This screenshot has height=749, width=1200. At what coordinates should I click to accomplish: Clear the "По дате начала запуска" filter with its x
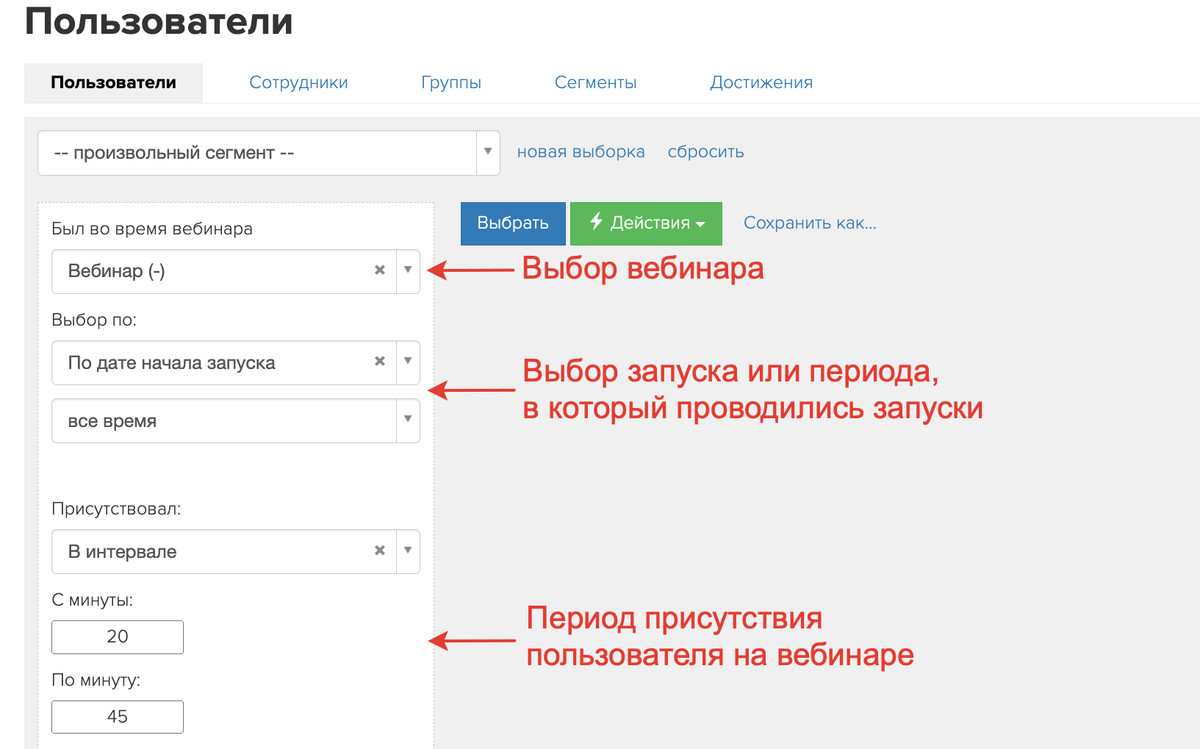(x=380, y=362)
